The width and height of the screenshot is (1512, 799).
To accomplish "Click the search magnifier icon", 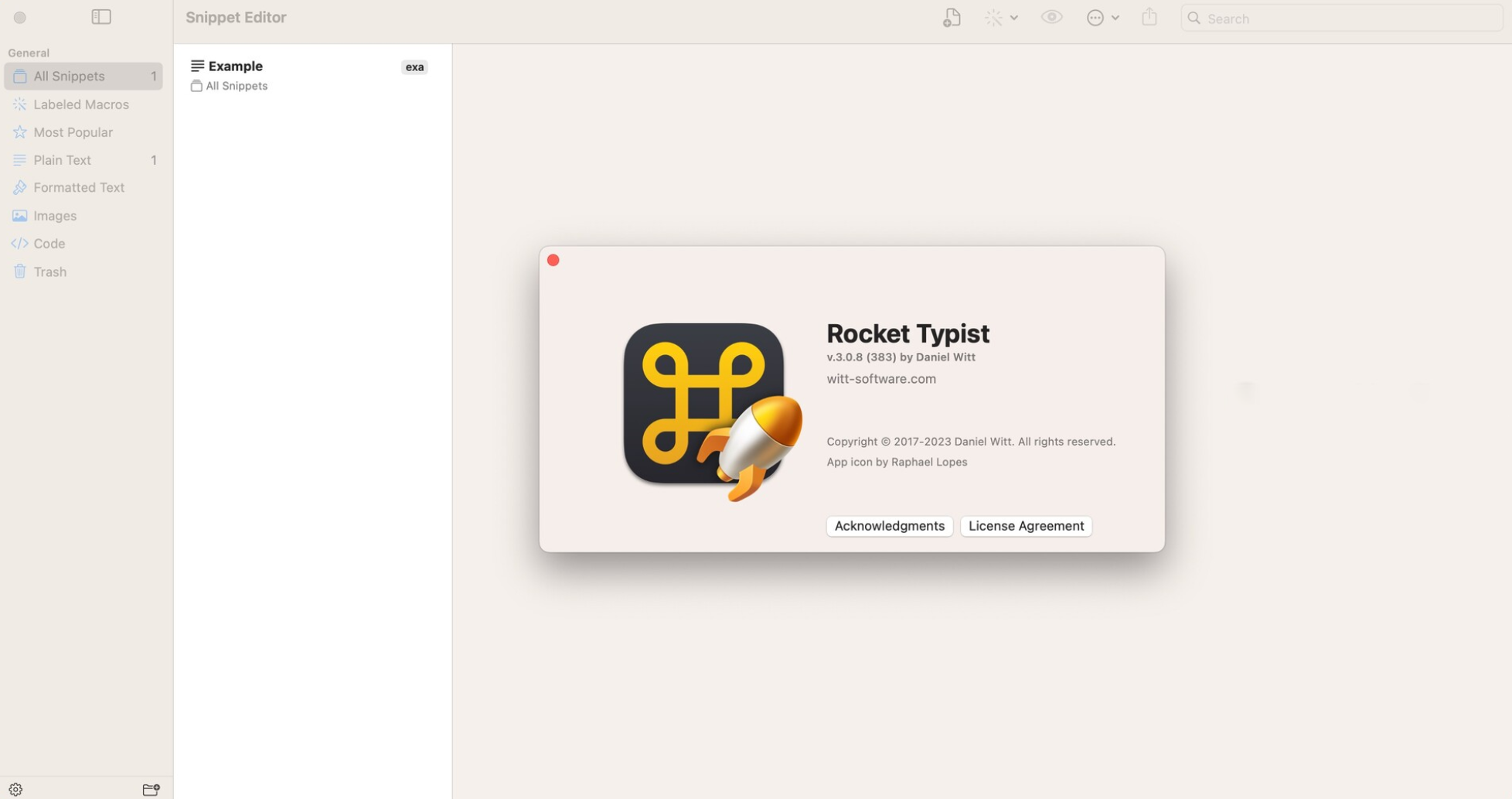I will (1194, 18).
